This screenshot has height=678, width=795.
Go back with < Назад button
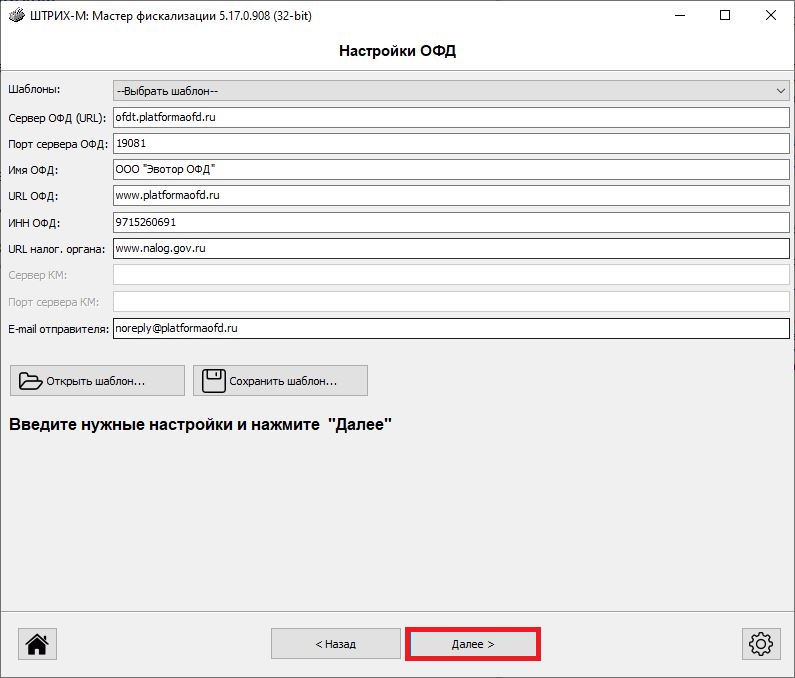335,644
